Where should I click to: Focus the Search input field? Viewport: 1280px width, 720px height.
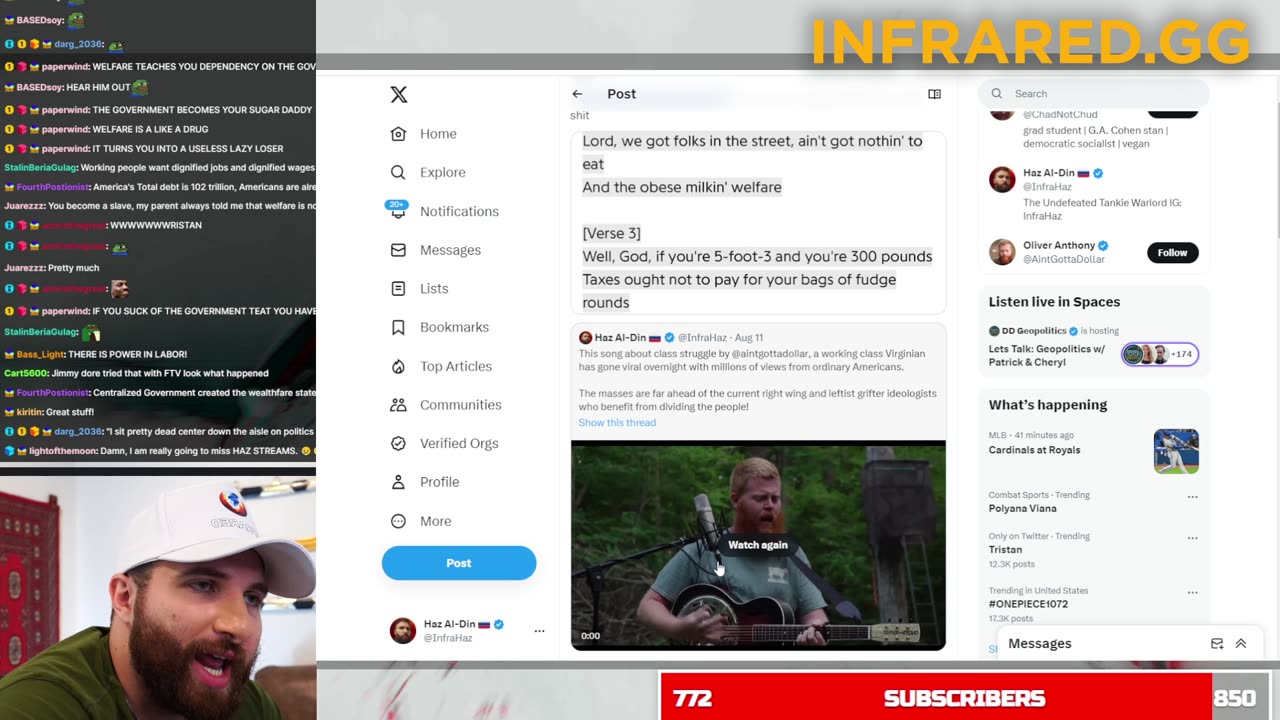coord(1094,94)
